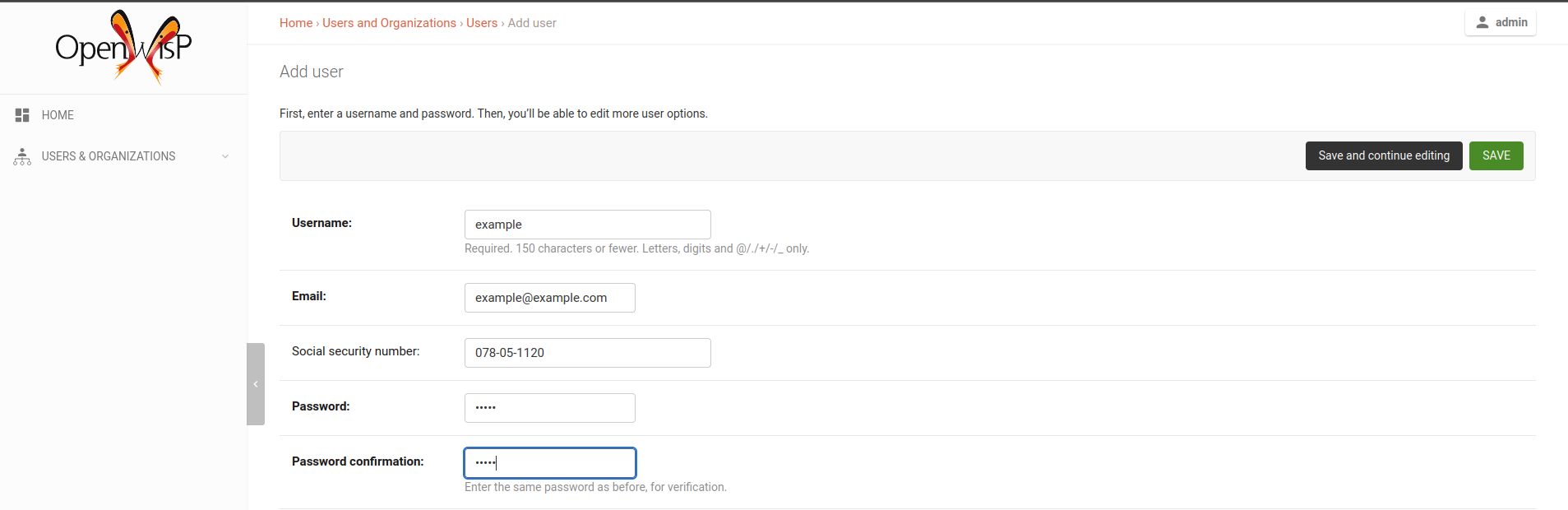This screenshot has width=1568, height=510.
Task: Select the USERS & ORGANIZATIONS sidebar text
Action: click(109, 156)
